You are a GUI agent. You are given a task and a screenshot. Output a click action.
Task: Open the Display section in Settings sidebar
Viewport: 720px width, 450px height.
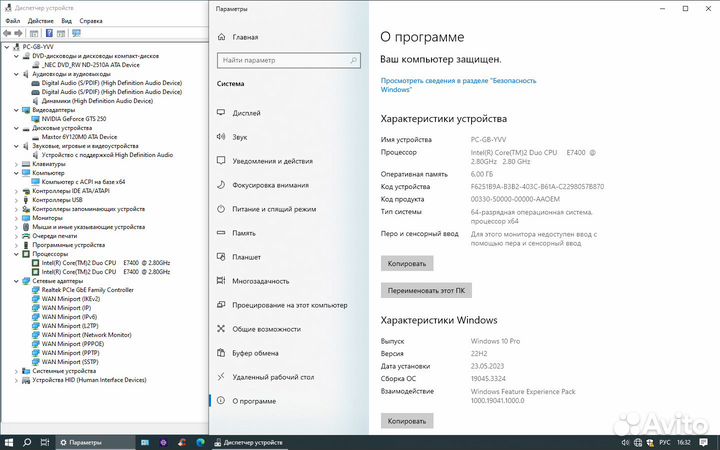coord(246,113)
